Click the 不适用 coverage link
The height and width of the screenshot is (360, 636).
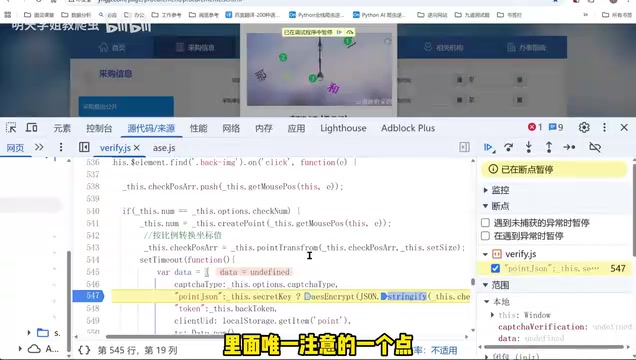click(444, 350)
